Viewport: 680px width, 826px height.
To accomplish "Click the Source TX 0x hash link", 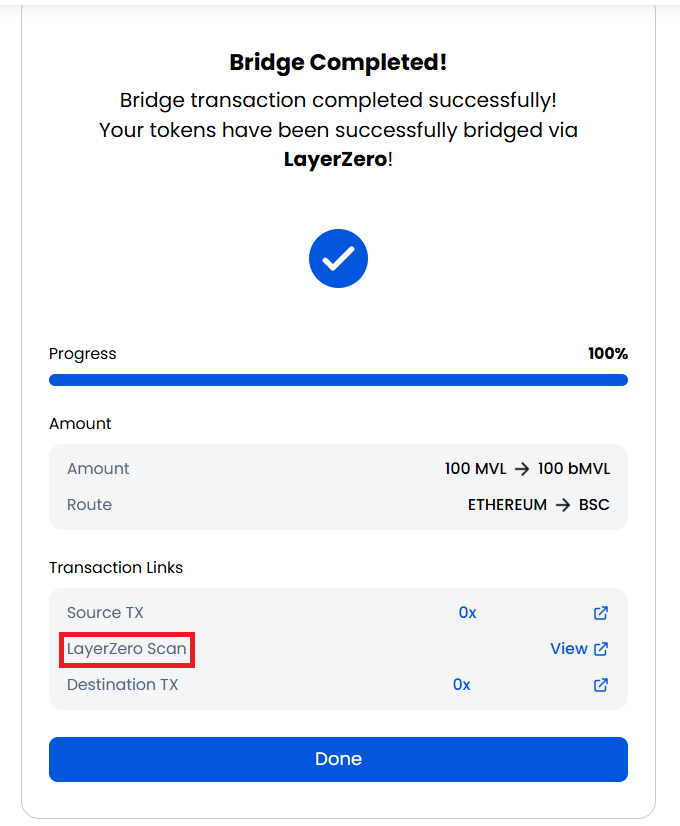I will coord(467,613).
